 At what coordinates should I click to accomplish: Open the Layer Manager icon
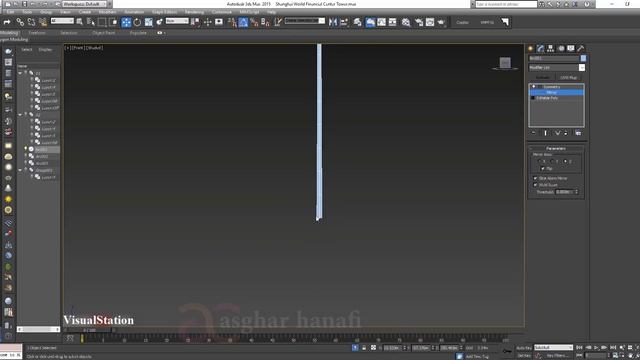click(x=358, y=22)
